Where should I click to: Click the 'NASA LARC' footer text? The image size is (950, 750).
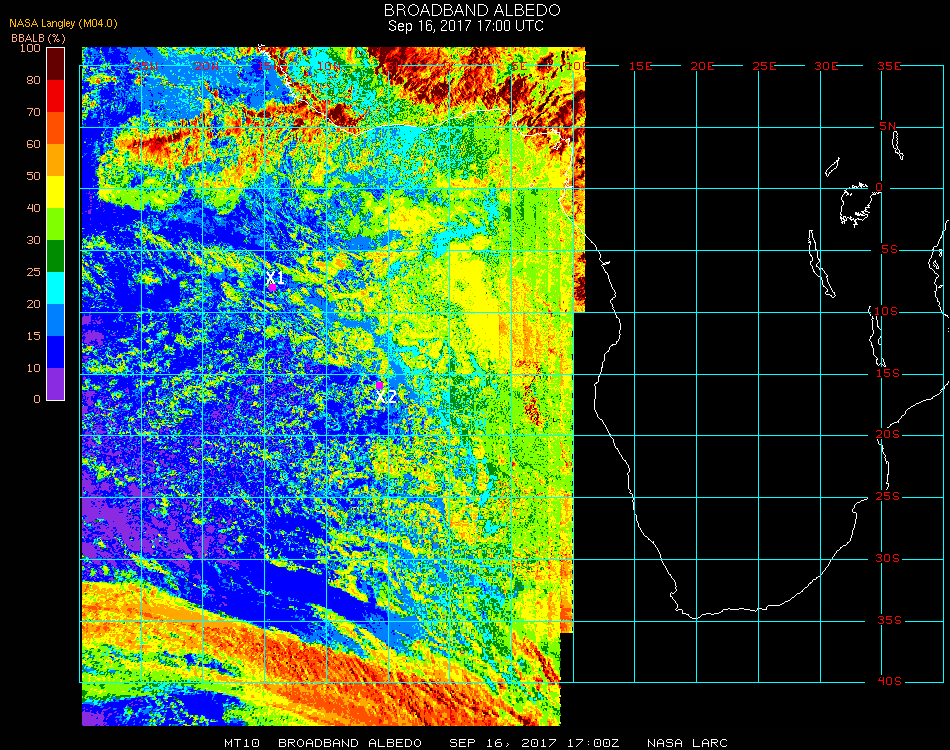pyautogui.click(x=687, y=743)
